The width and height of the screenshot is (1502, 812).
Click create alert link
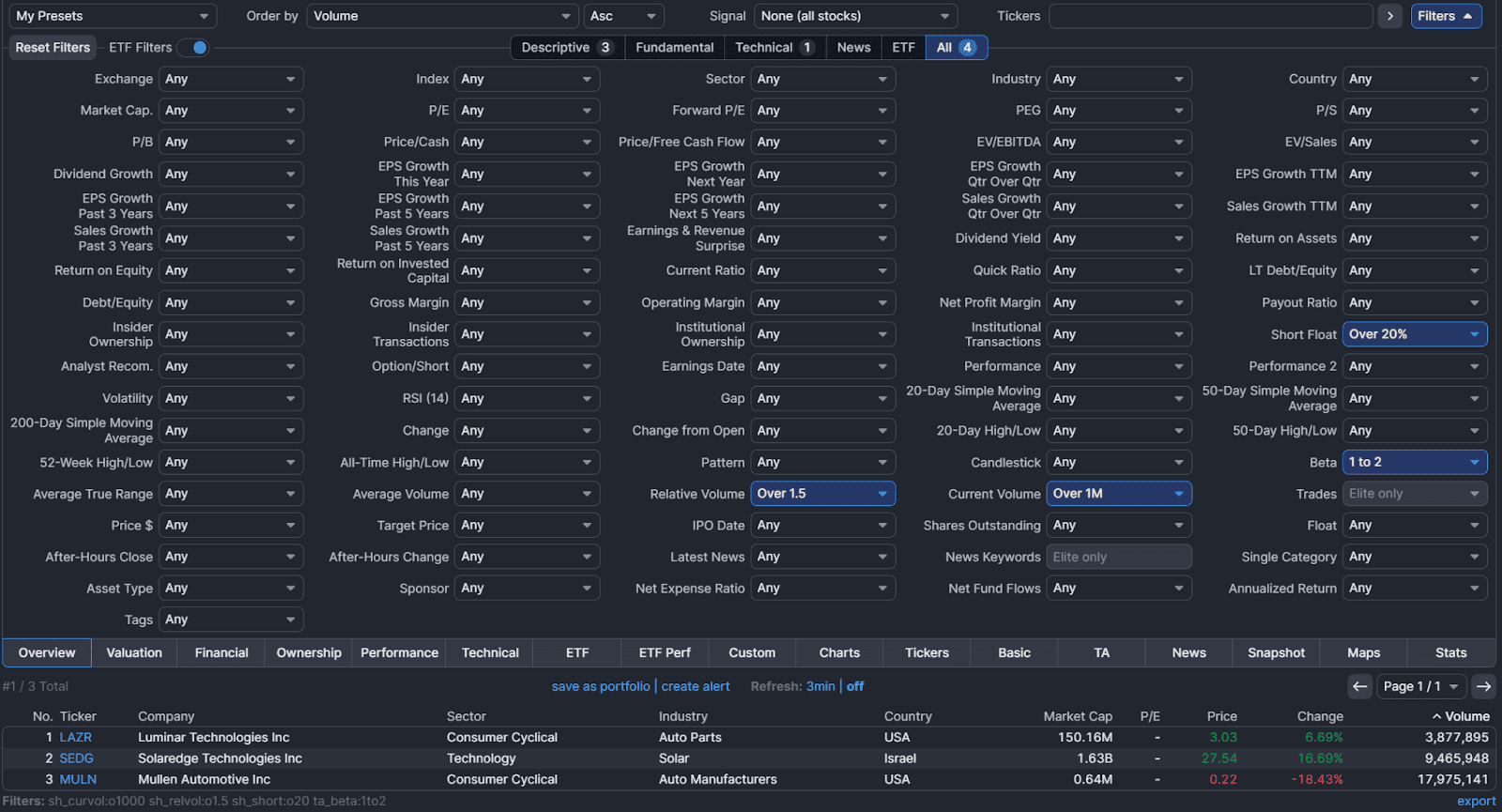pos(696,686)
